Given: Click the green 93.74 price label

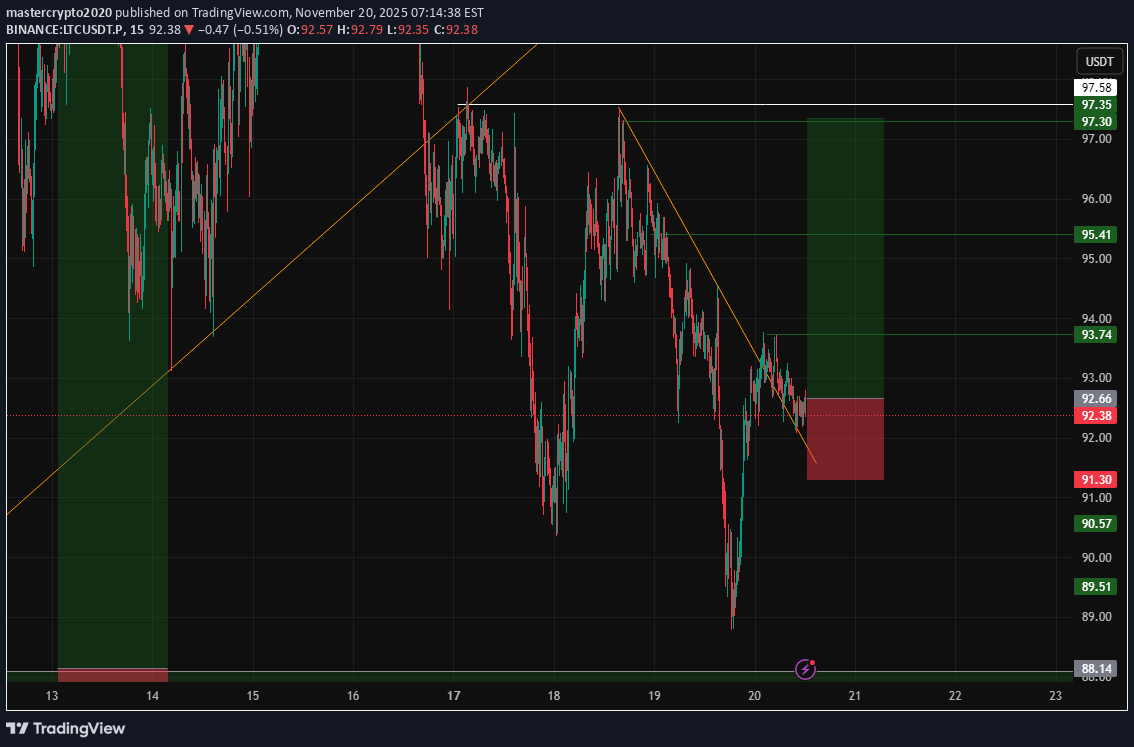Looking at the screenshot, I should [x=1095, y=335].
